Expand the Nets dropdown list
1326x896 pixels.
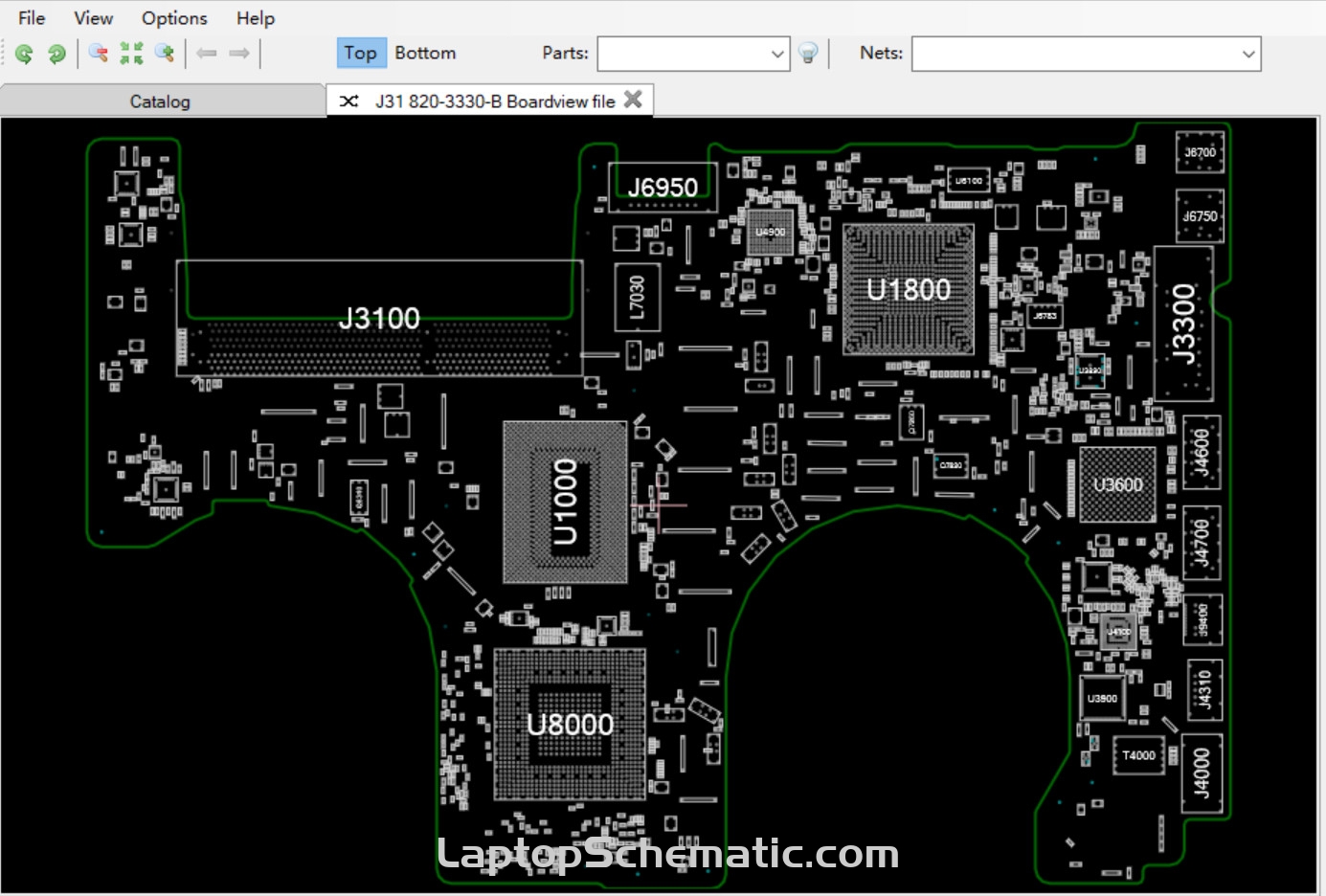point(1248,55)
